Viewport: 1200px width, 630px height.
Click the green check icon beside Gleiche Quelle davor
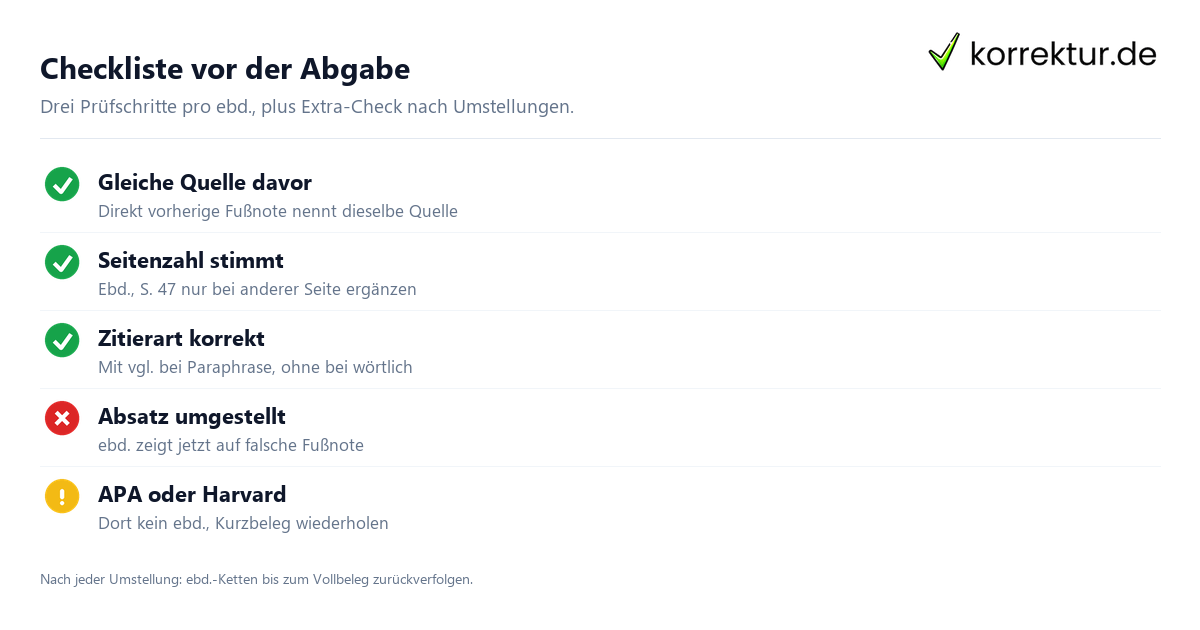pos(62,184)
